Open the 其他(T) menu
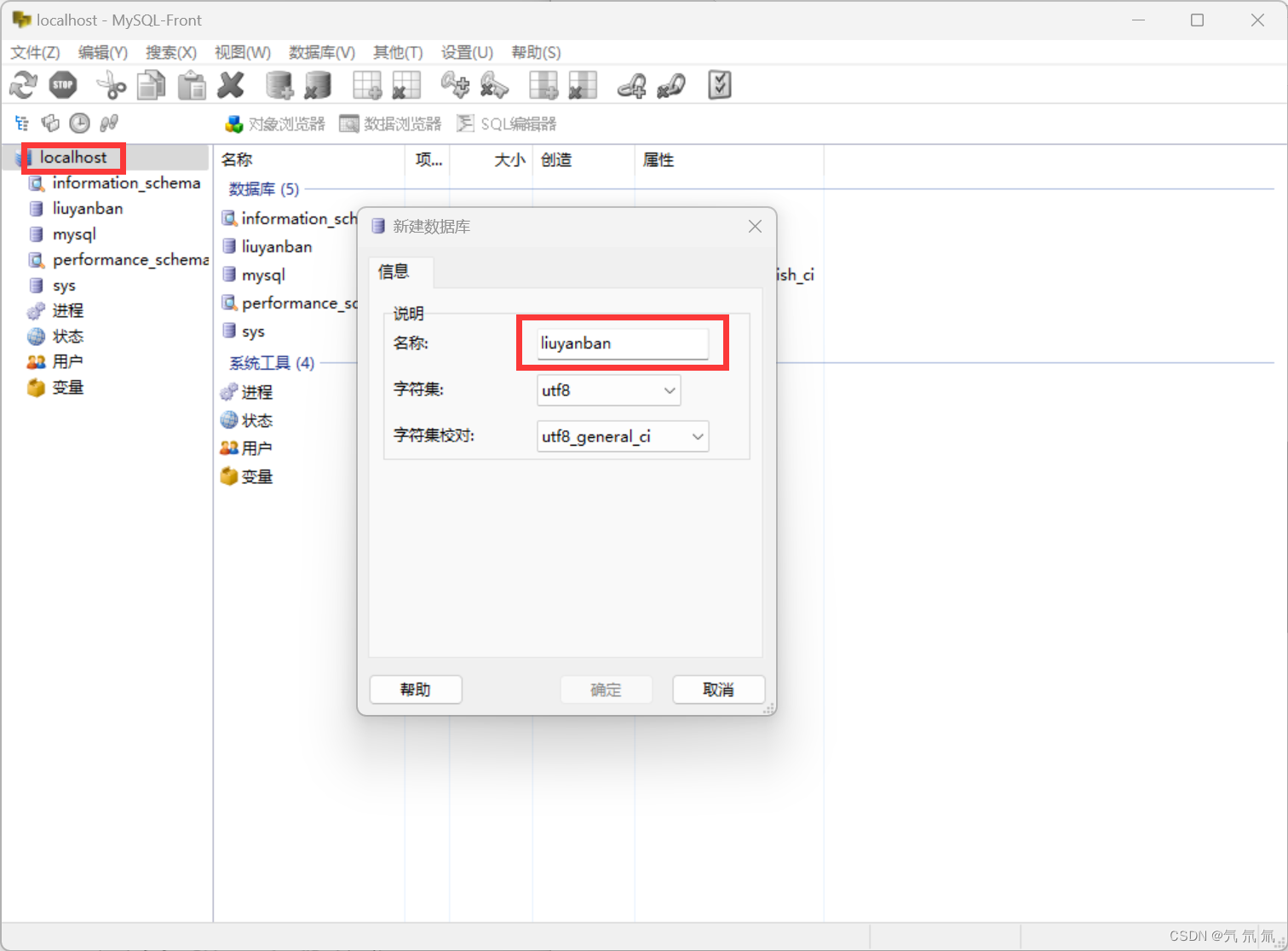1288x951 pixels. [398, 53]
